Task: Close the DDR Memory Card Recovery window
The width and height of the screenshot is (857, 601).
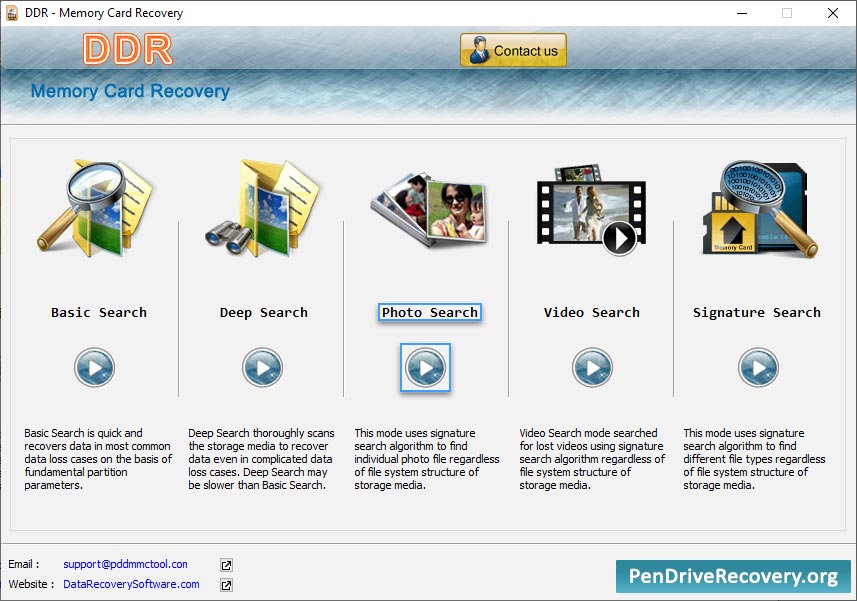Action: (x=832, y=13)
